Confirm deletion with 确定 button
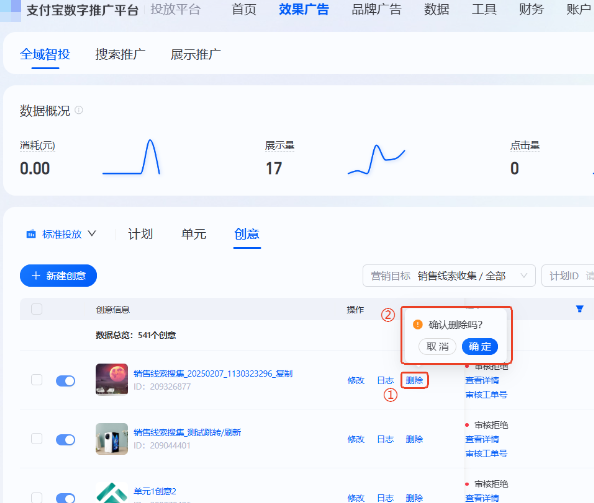Image resolution: width=594 pixels, height=503 pixels. [480, 346]
